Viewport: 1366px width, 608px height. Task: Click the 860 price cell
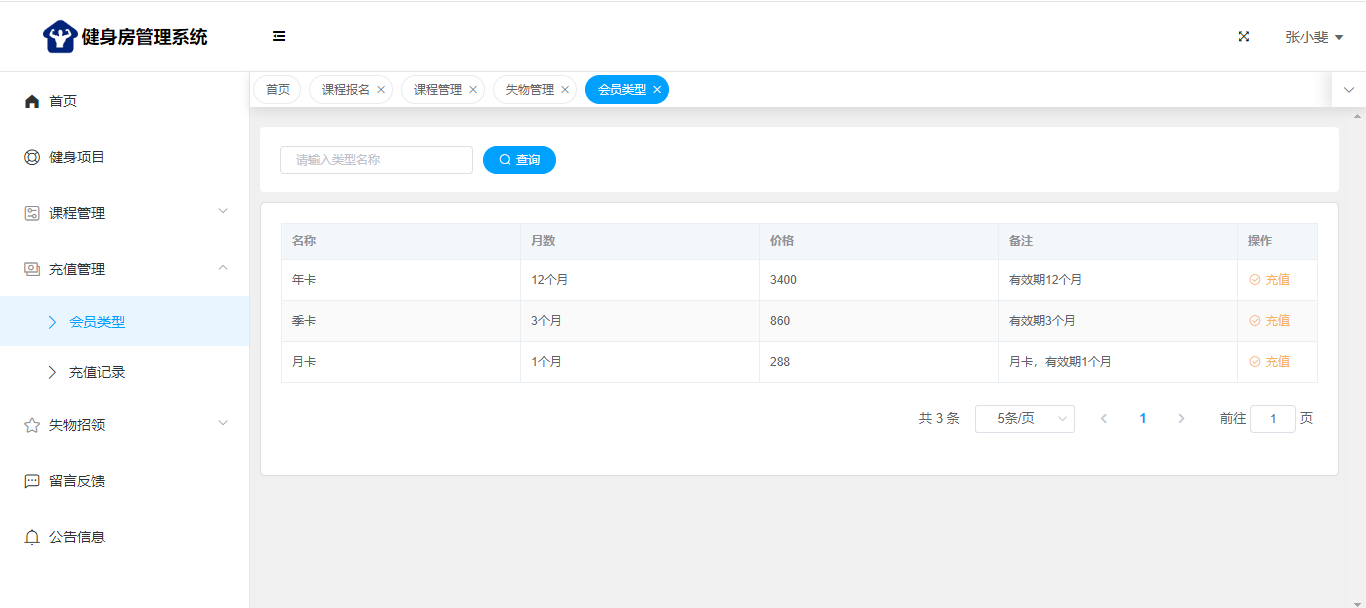(879, 321)
